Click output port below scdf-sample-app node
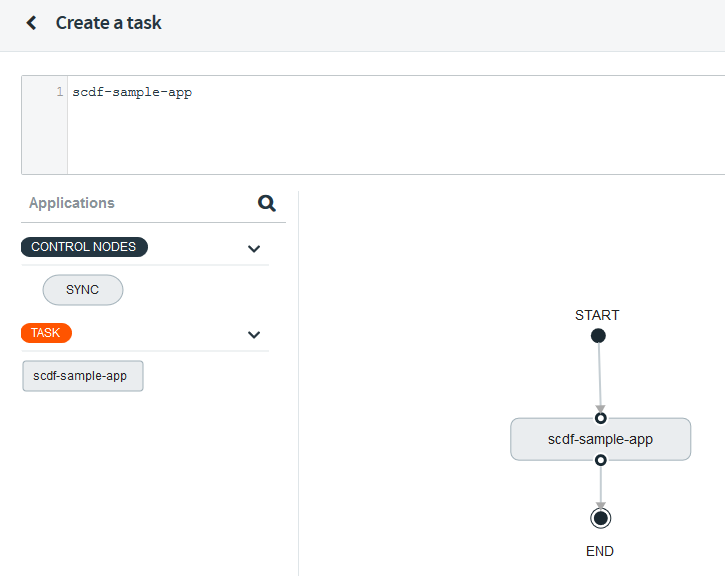This screenshot has width=725, height=576. pyautogui.click(x=600, y=460)
